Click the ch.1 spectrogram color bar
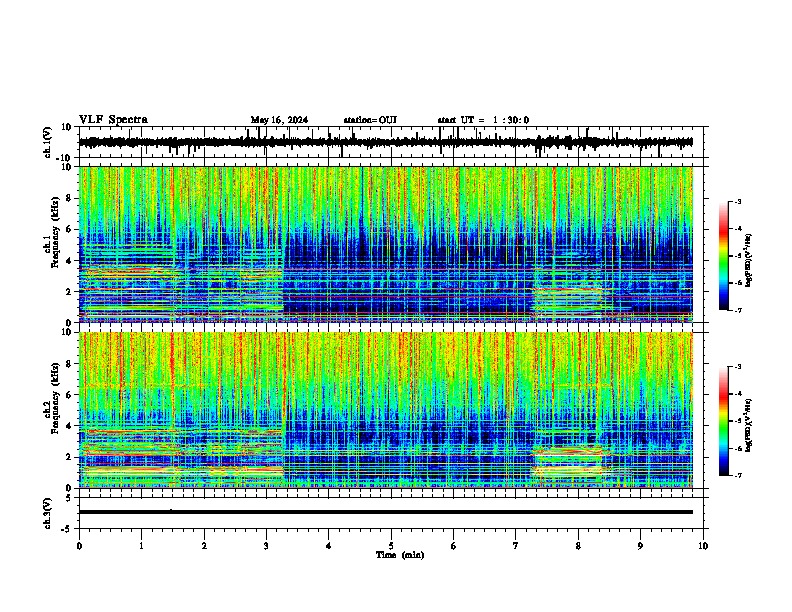The height and width of the screenshot is (612, 792). (723, 256)
